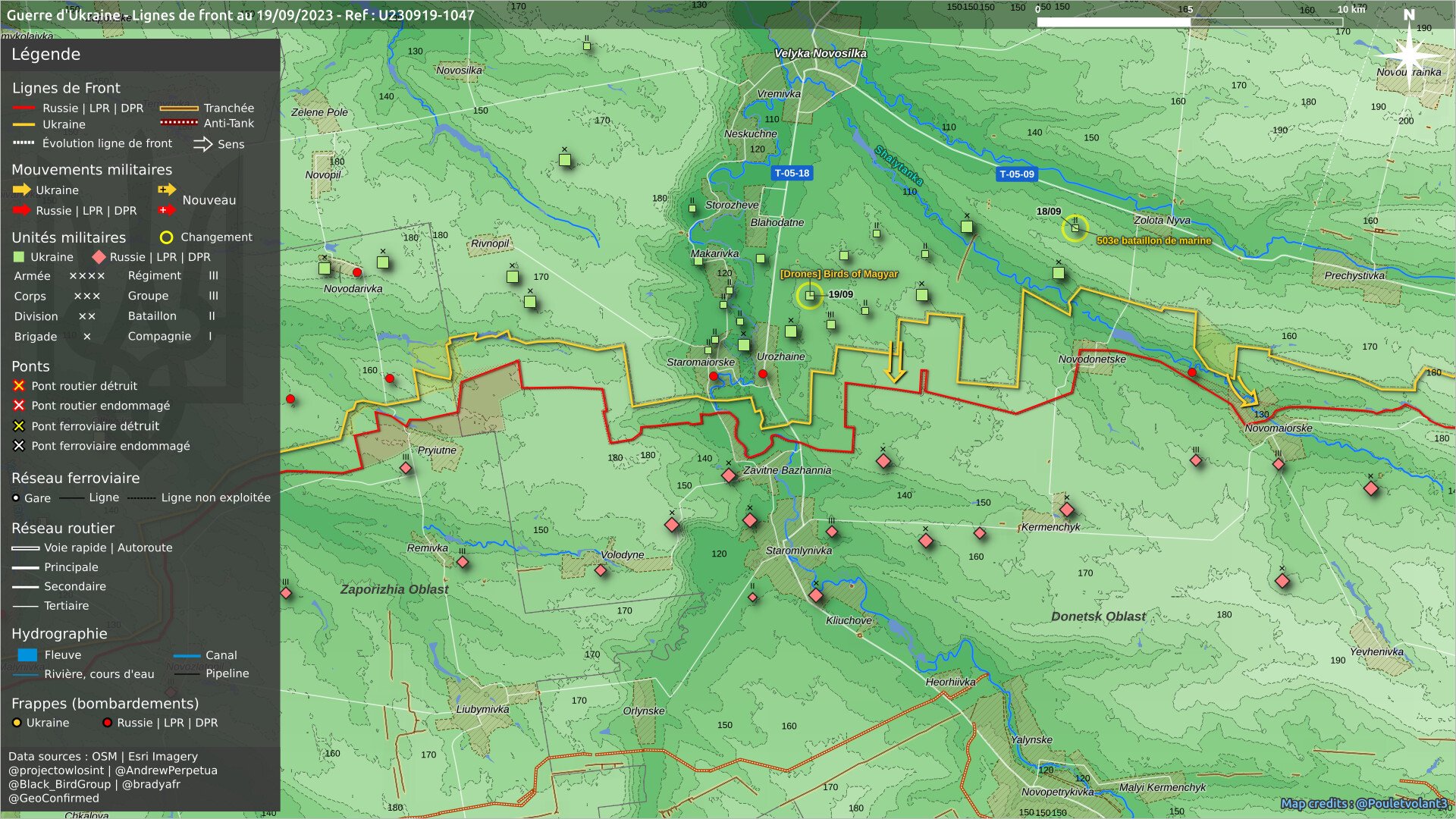Click the '503e bataillon de marine' annotation
This screenshot has width=1456, height=819.
tap(1154, 240)
